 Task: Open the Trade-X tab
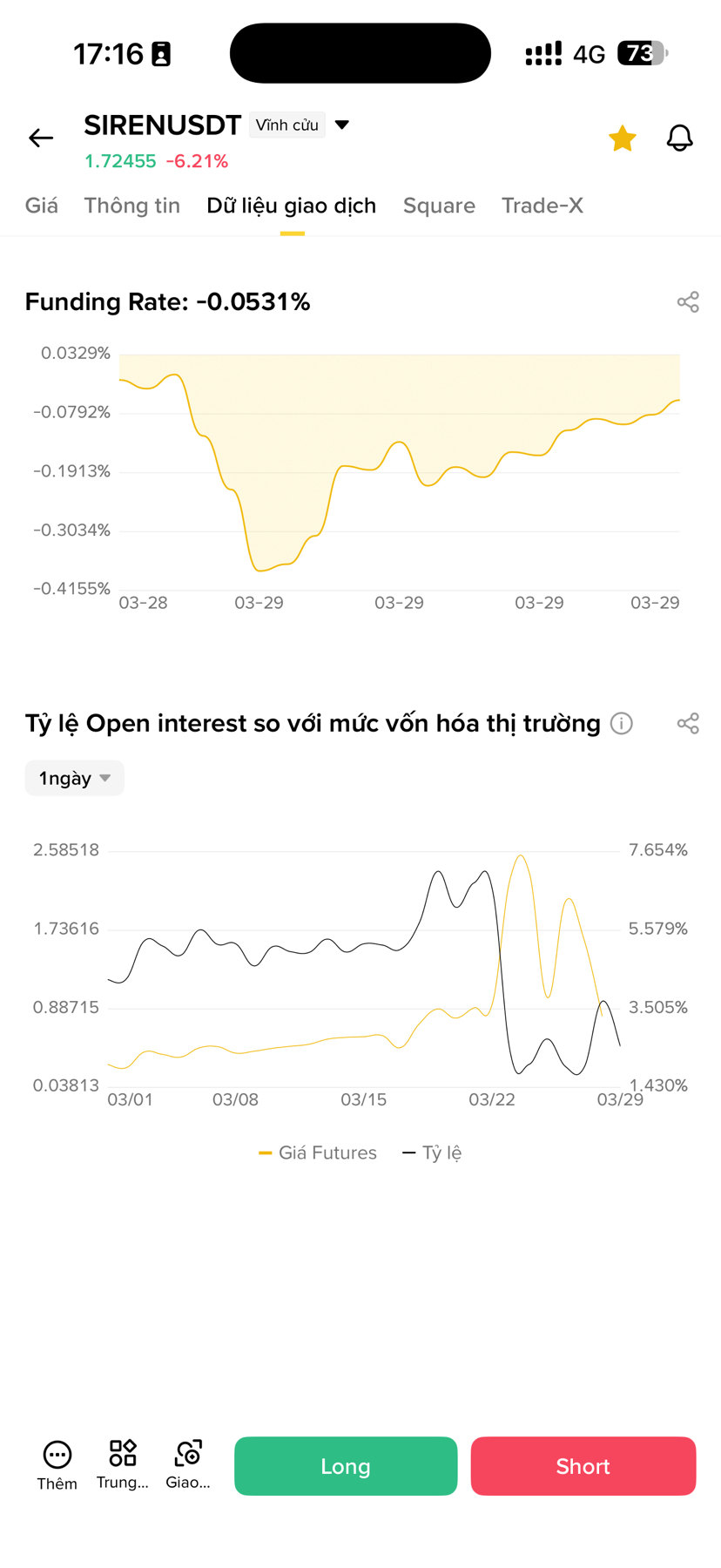coord(542,206)
